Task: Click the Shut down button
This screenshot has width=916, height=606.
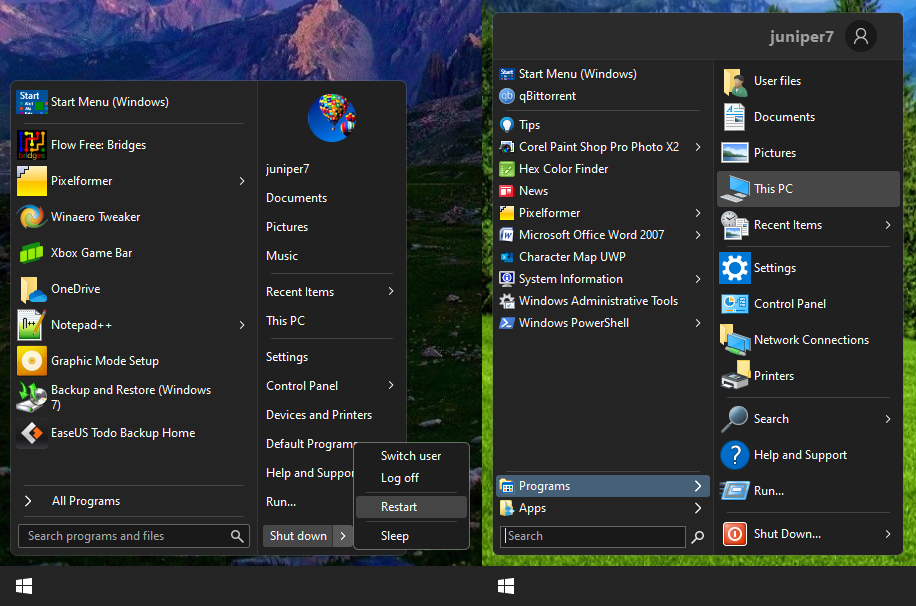Action: point(298,536)
